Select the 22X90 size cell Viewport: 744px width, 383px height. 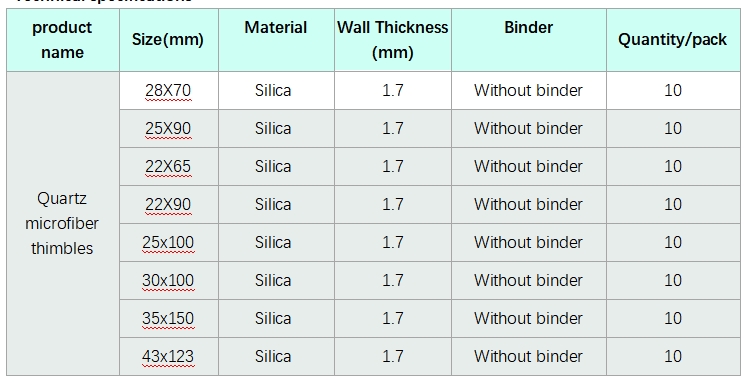(168, 204)
